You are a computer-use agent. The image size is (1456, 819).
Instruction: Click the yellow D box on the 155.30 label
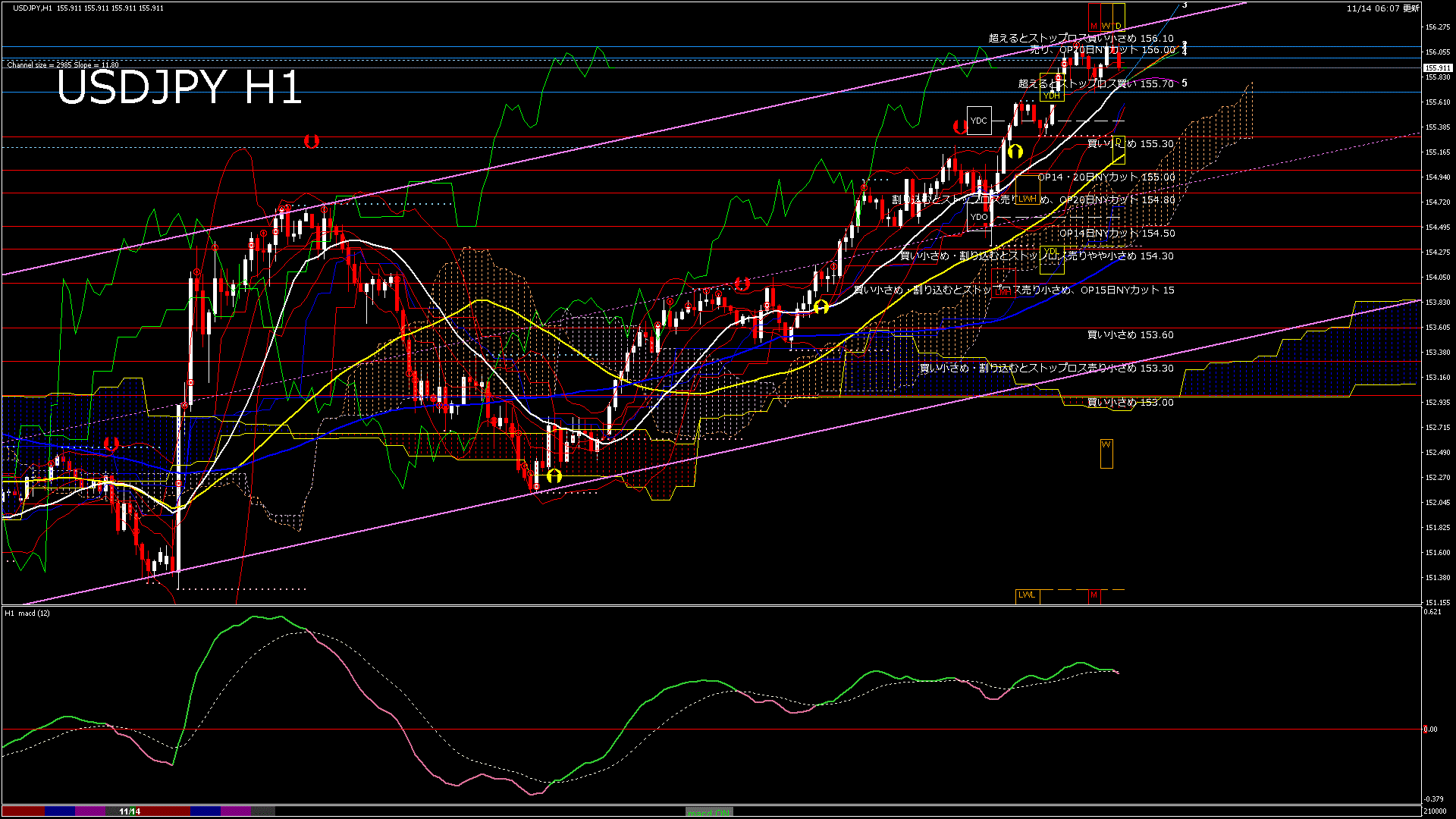pyautogui.click(x=1119, y=149)
